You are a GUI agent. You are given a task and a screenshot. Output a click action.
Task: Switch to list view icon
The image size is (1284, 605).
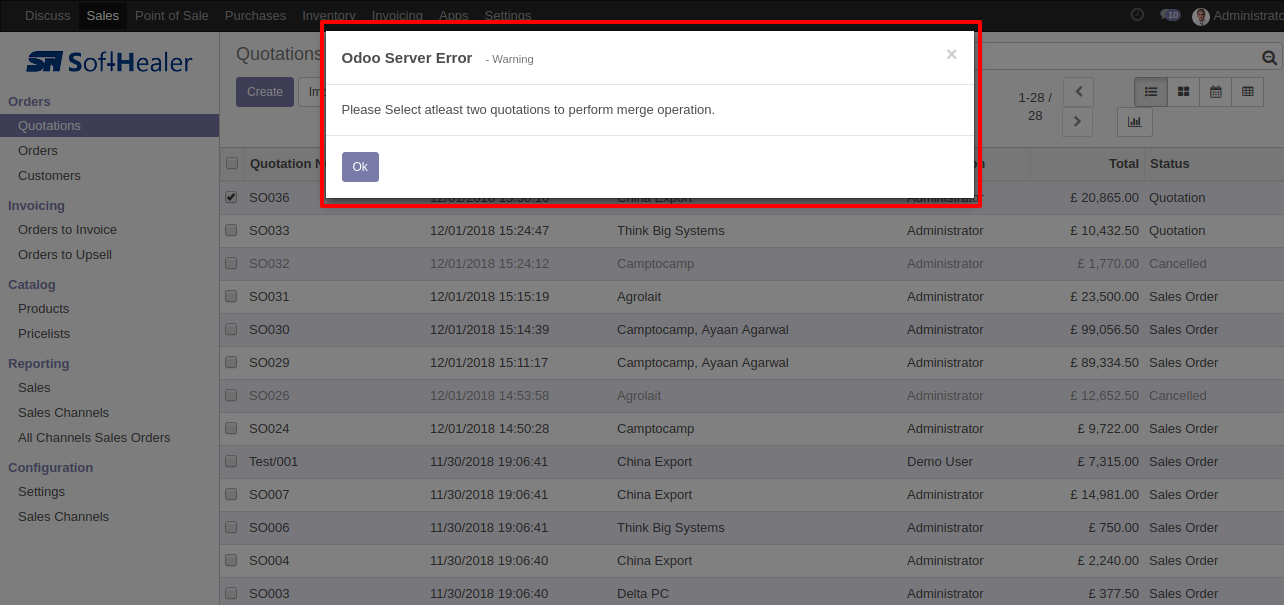[x=1150, y=92]
